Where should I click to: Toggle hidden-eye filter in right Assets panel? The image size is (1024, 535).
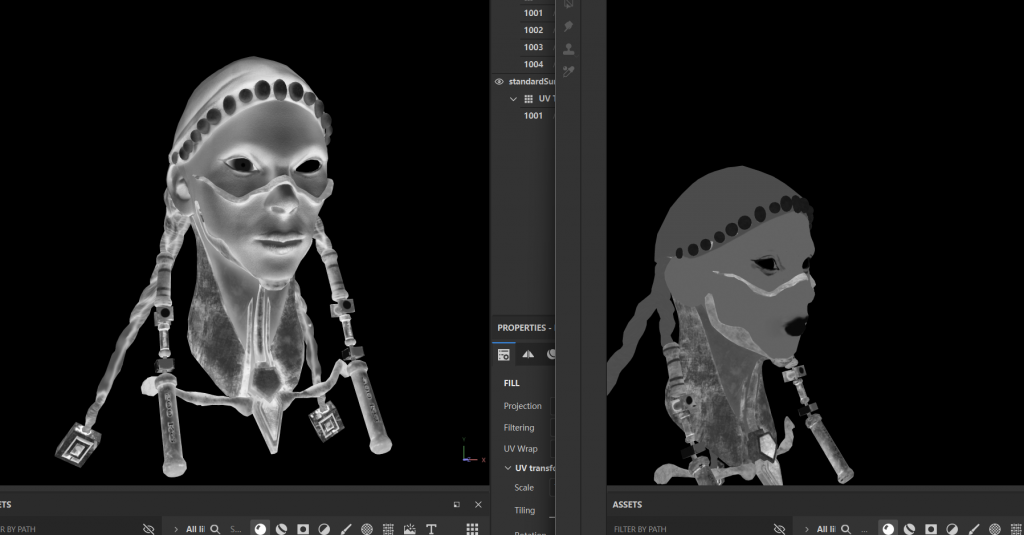pyautogui.click(x=780, y=529)
